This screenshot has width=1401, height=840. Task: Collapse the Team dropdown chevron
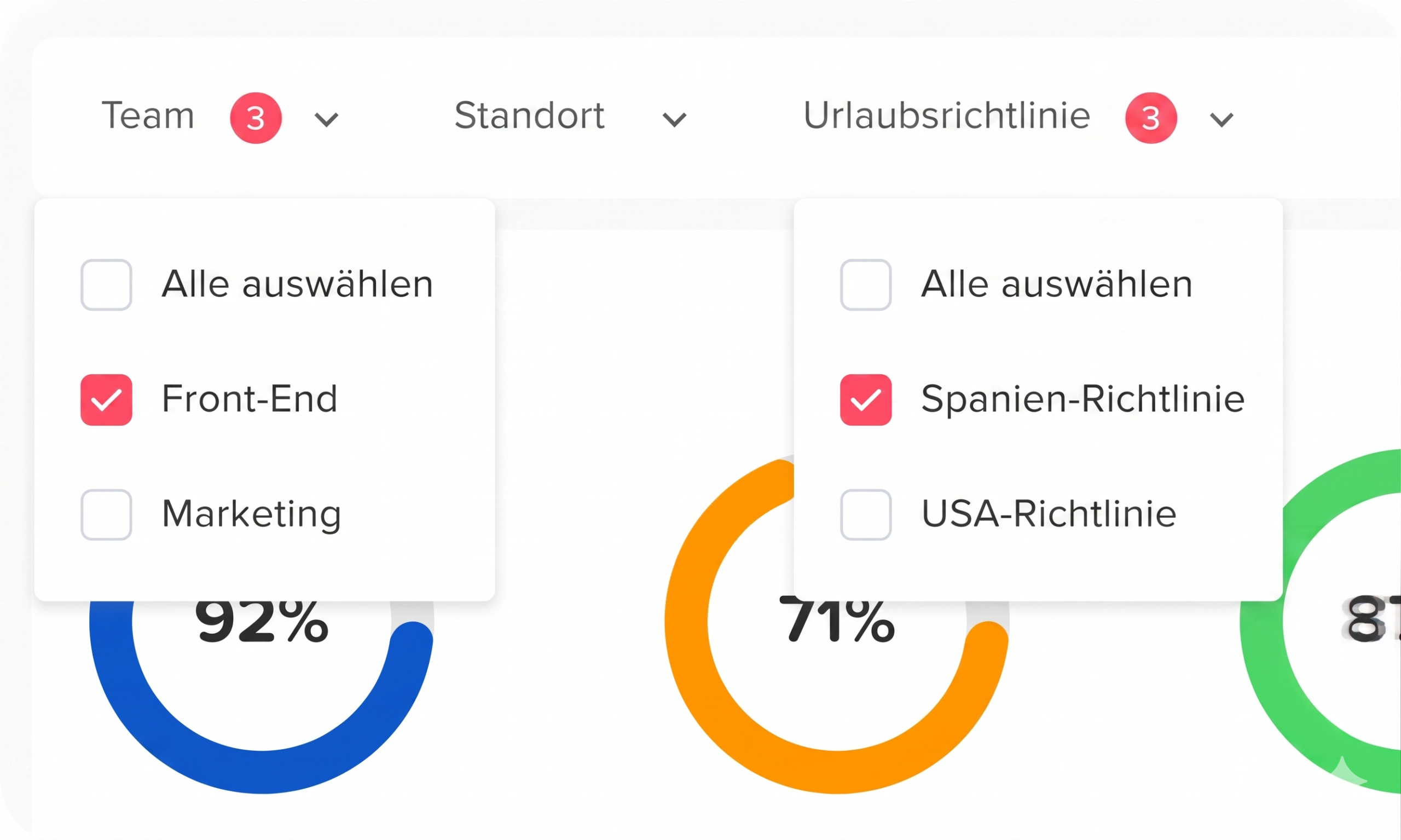[327, 119]
